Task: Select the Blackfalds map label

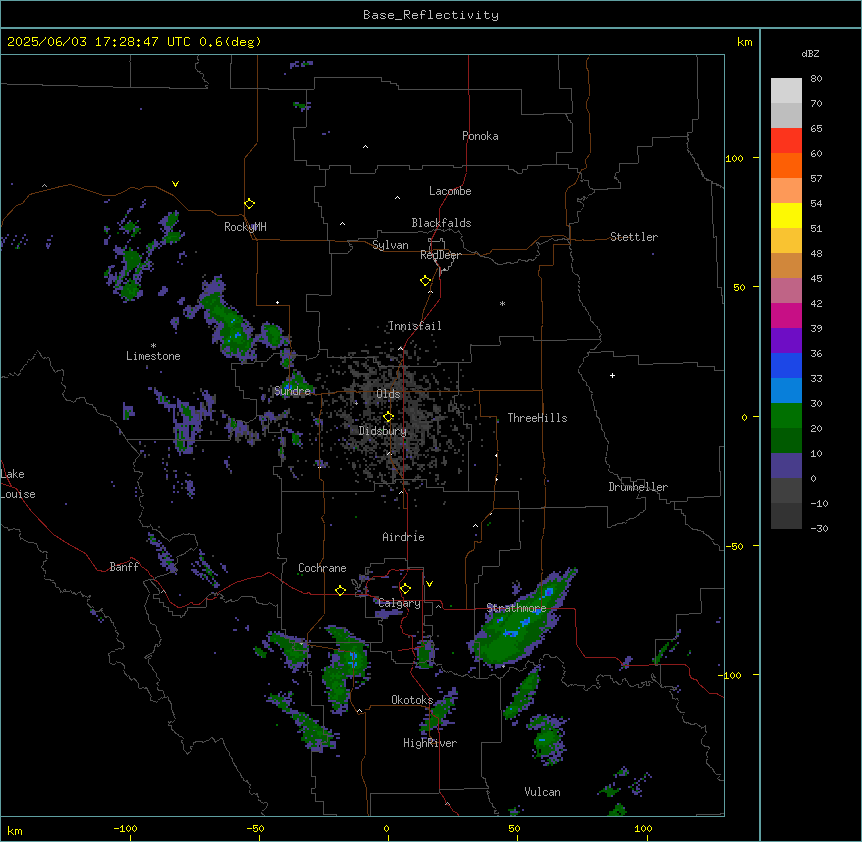Action: [x=441, y=223]
